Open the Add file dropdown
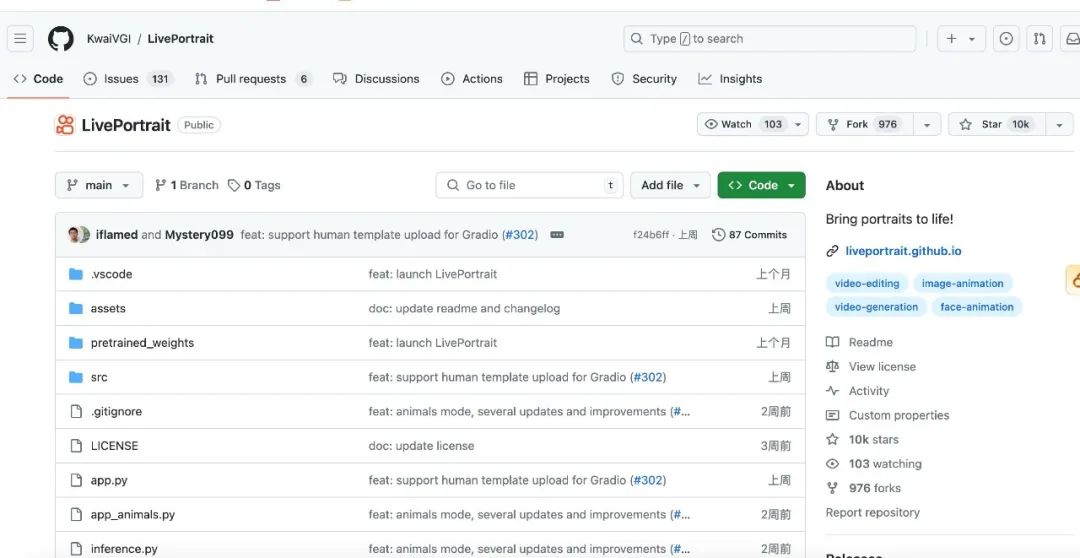Viewport: 1080px width, 558px height. click(670, 185)
